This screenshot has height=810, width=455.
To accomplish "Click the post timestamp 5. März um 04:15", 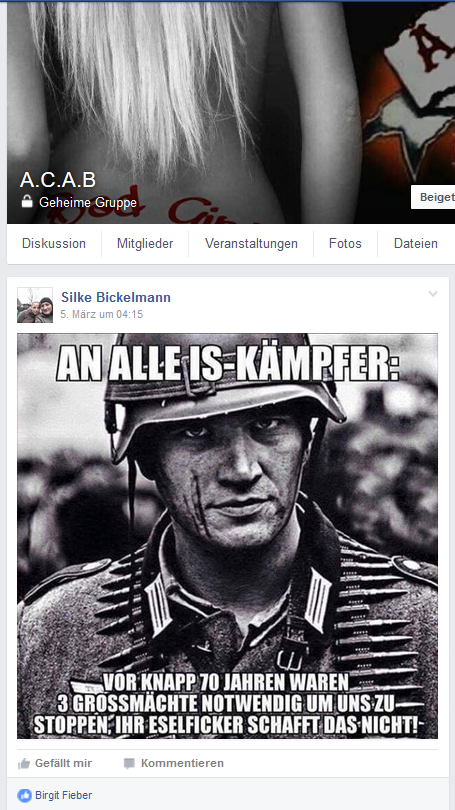I will coord(101,314).
